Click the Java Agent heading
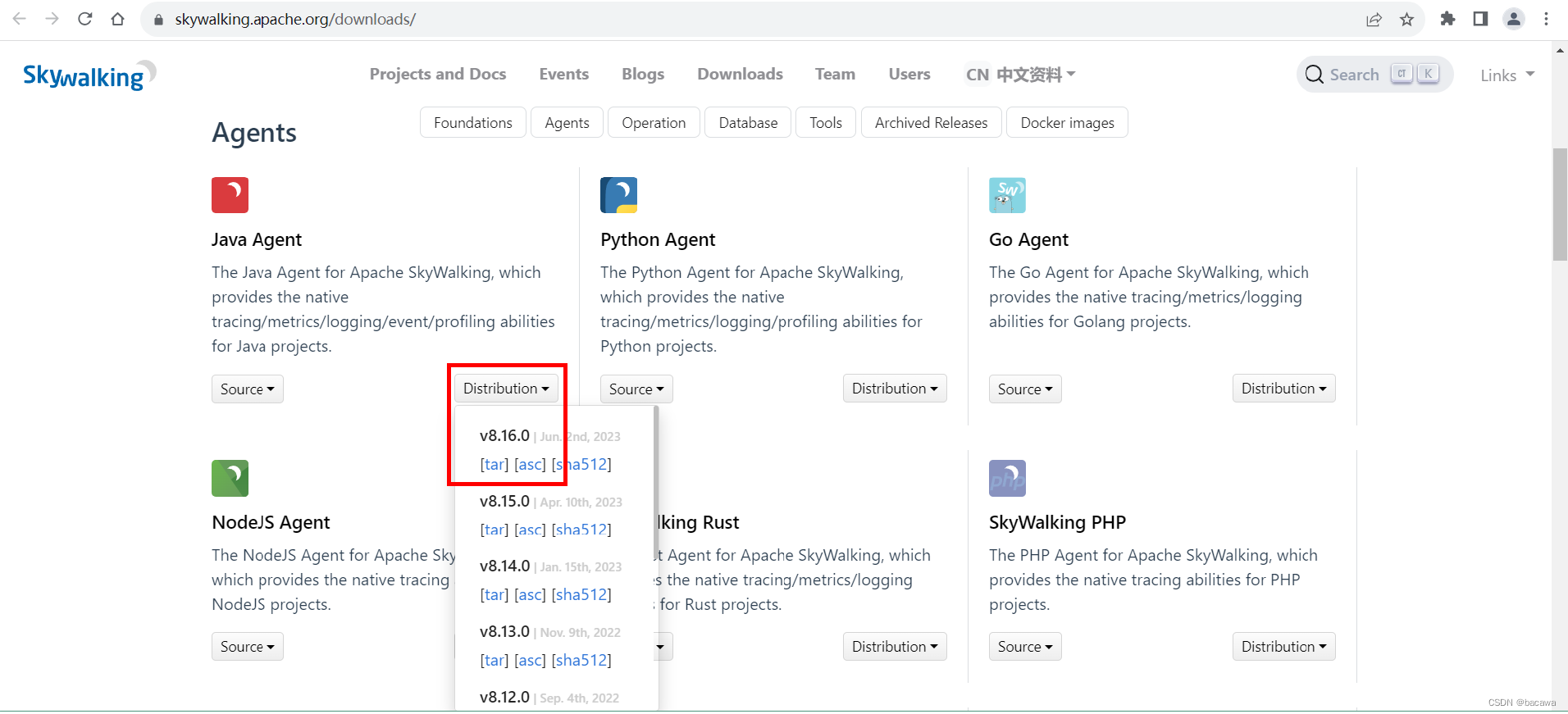 (257, 239)
